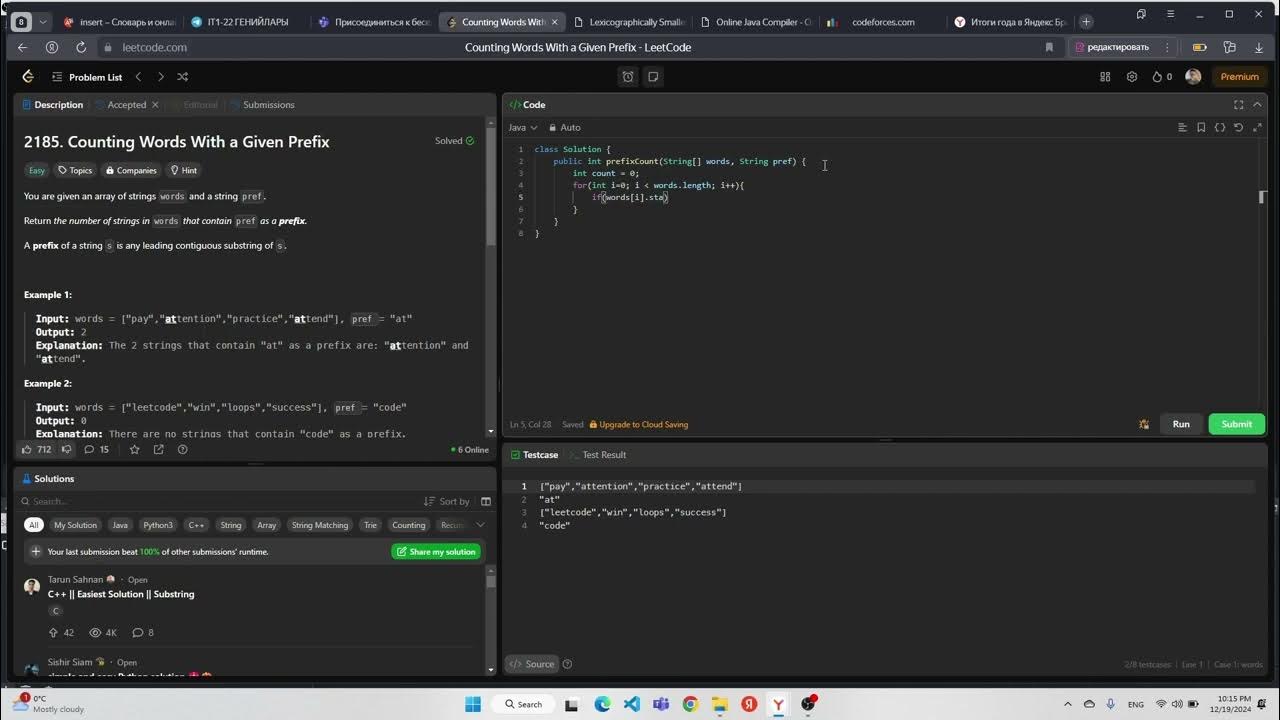Switch to the Description tab
This screenshot has height=720, width=1280.
click(52, 105)
